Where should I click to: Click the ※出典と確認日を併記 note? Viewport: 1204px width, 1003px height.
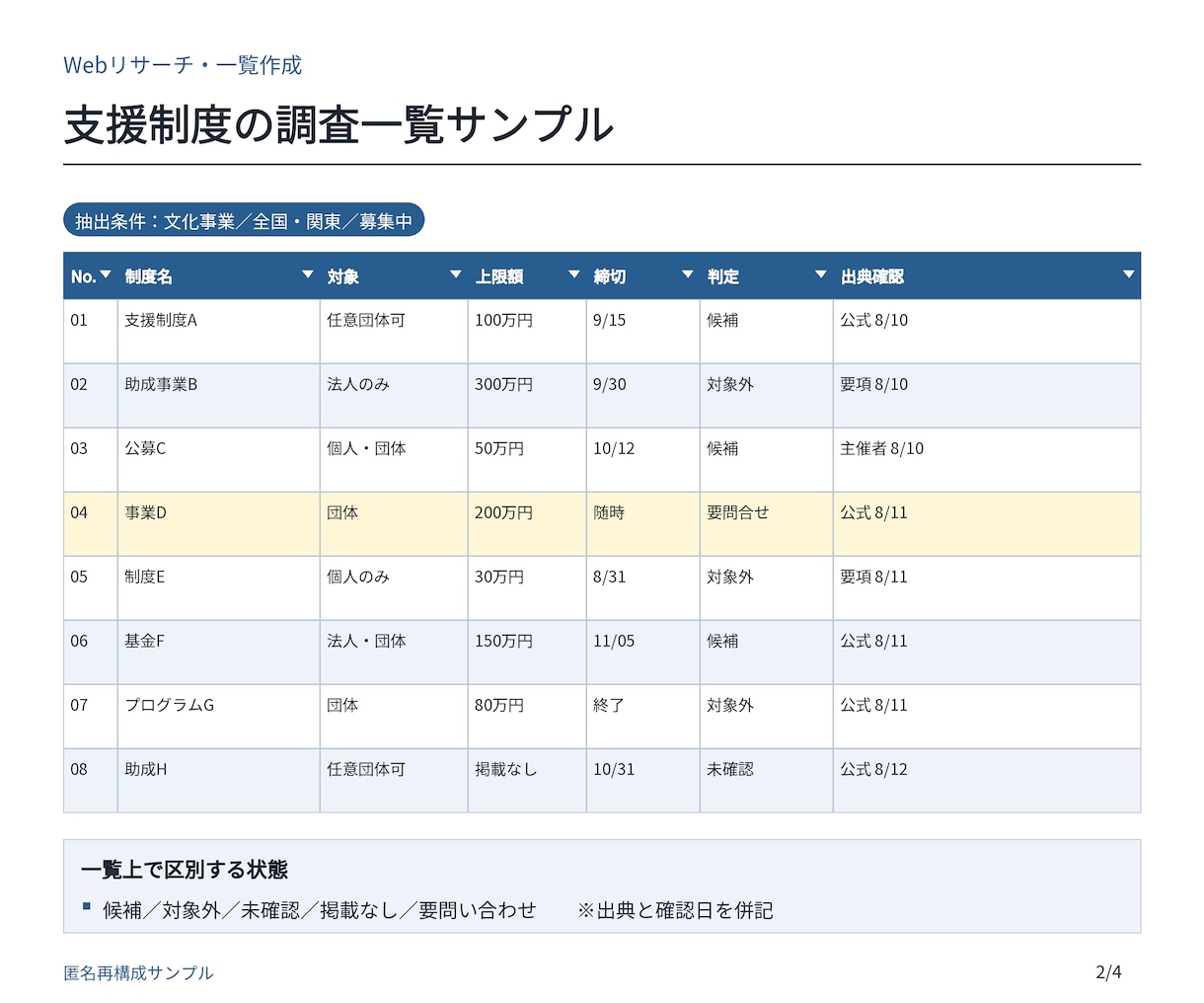[x=675, y=910]
